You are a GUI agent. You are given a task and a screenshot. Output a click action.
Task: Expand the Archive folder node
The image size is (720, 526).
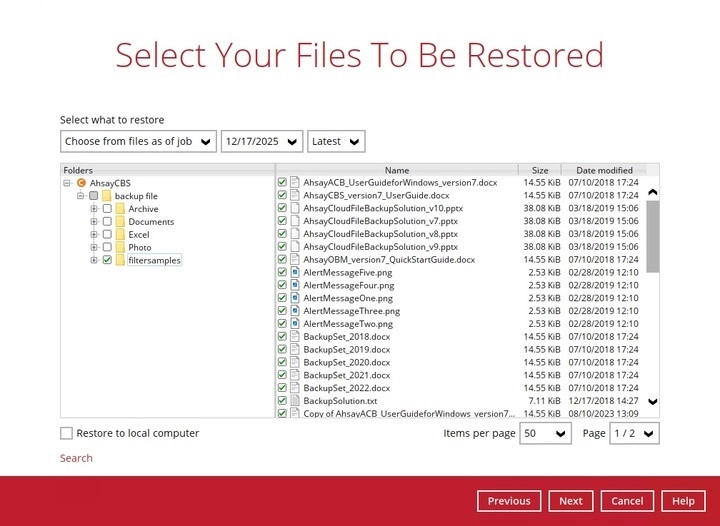[94, 209]
